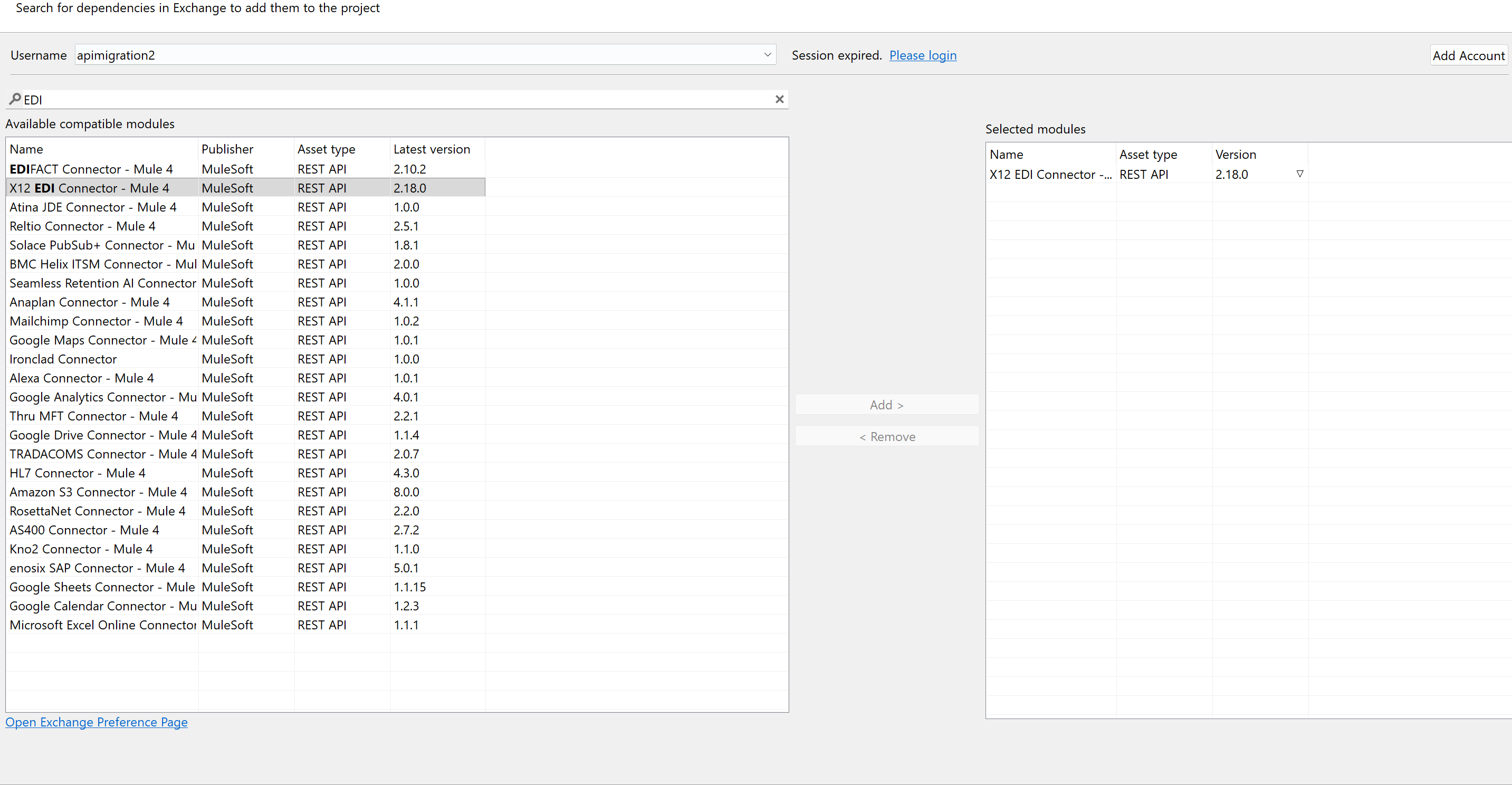Click the < Remove button
Image resolution: width=1512 pixels, height=785 pixels.
tap(886, 436)
